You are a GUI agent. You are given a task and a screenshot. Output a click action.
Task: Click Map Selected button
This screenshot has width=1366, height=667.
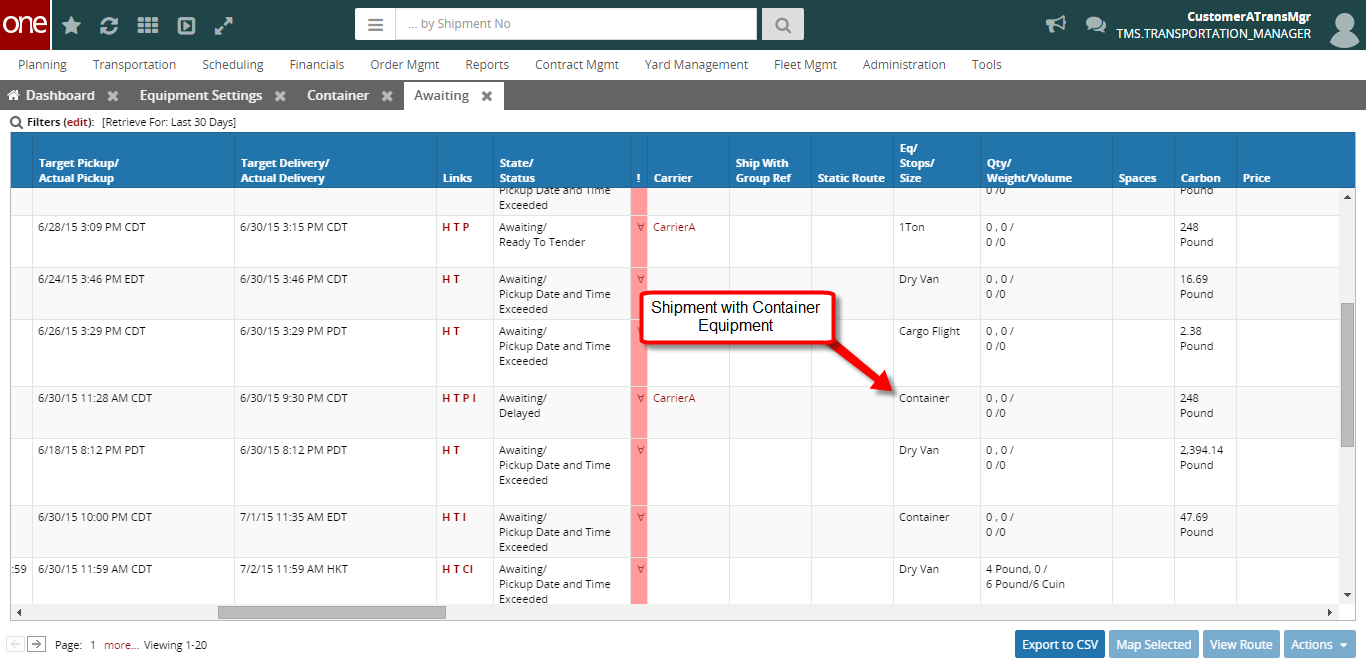click(1154, 644)
